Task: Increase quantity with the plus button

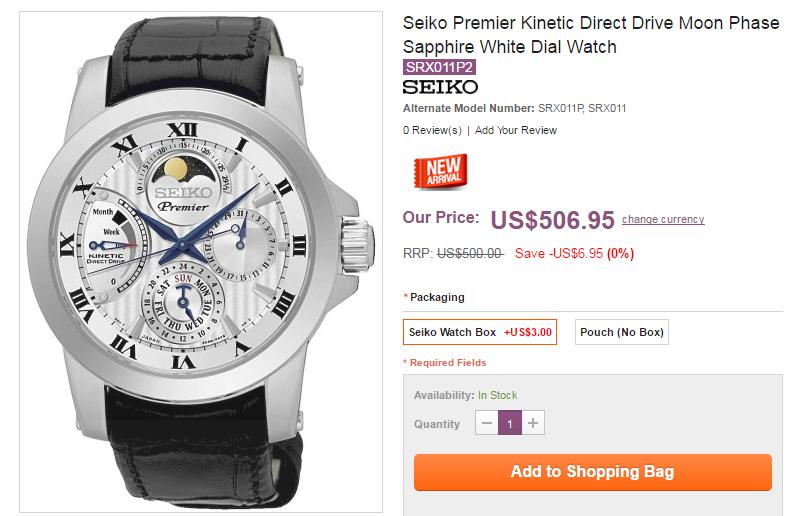Action: [534, 424]
